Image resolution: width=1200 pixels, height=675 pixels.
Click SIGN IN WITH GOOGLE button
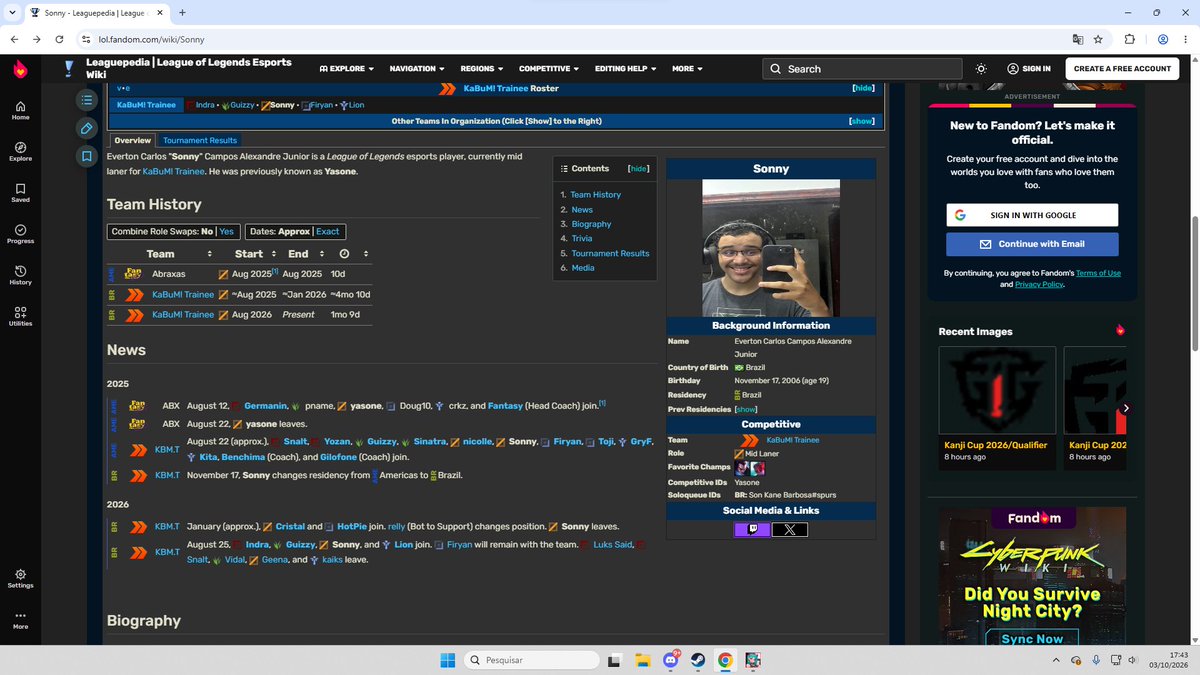[x=1032, y=215]
